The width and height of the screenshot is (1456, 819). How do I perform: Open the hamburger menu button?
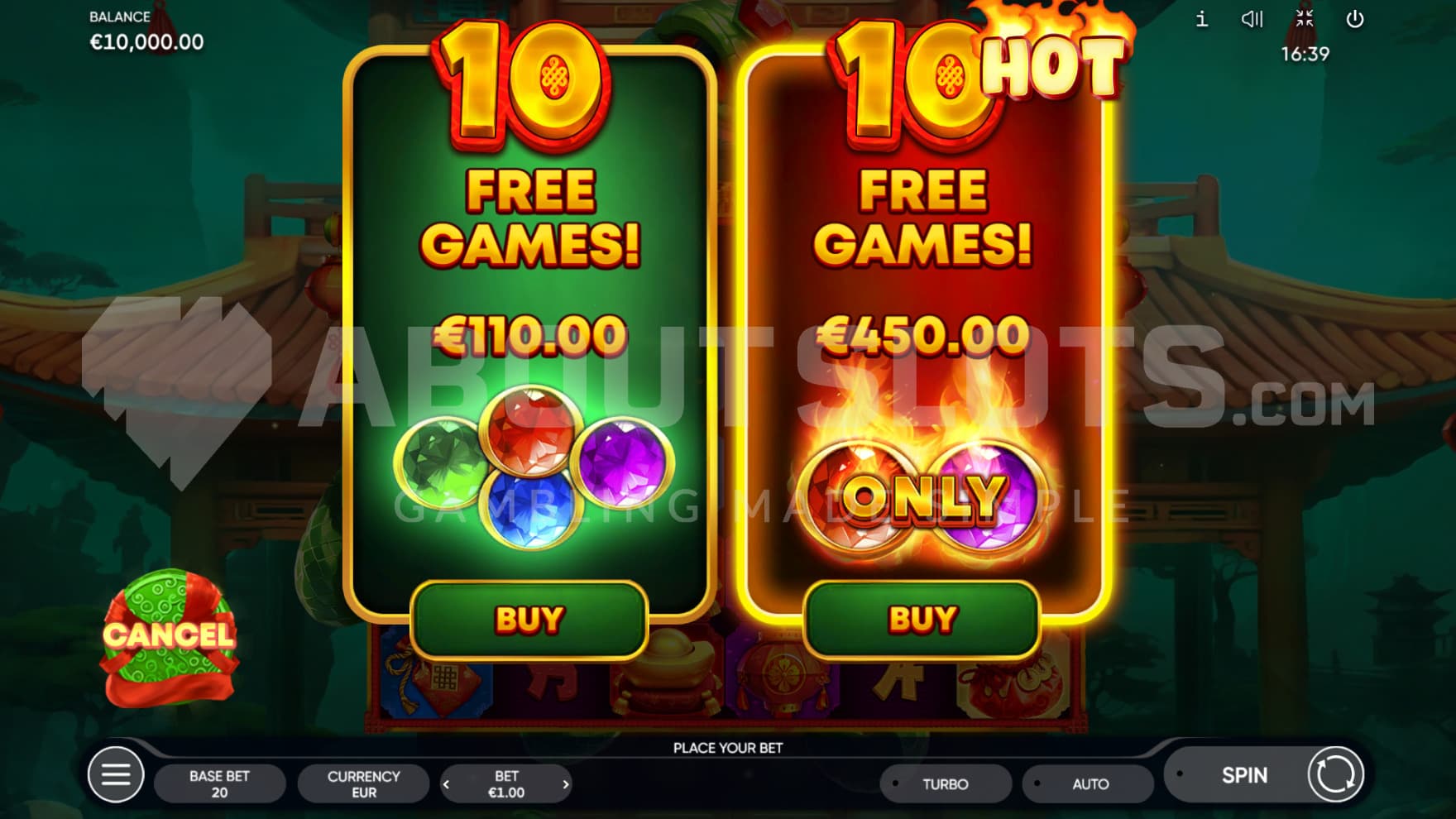pos(116,775)
